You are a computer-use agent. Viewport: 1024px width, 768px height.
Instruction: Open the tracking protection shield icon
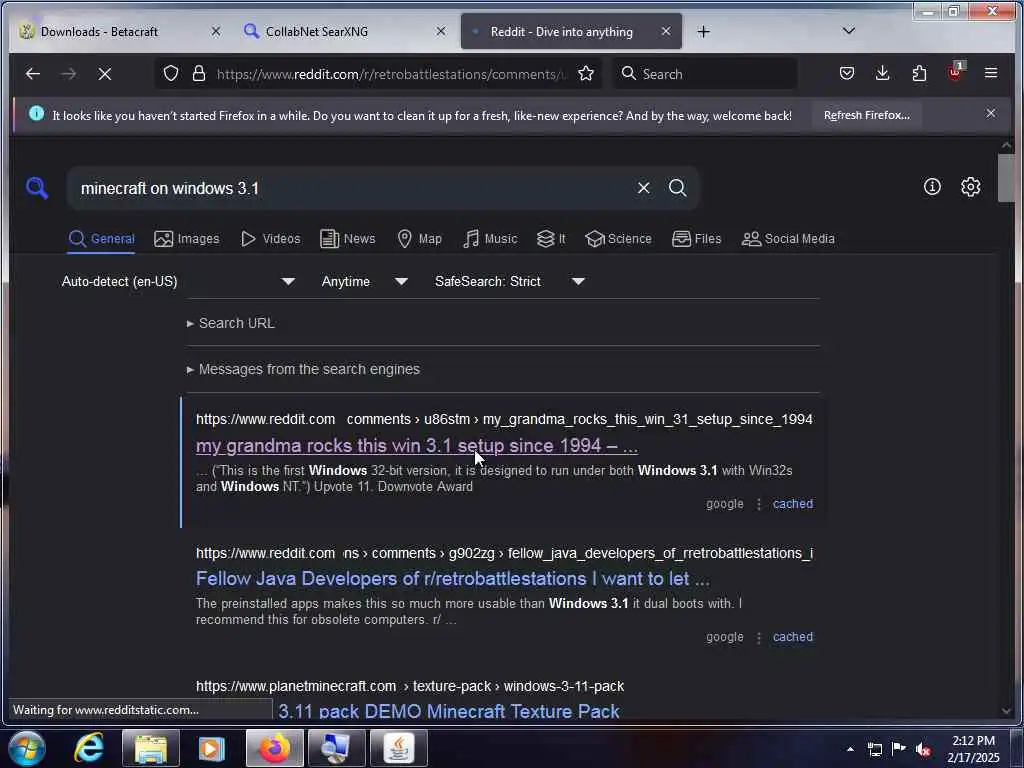170,74
